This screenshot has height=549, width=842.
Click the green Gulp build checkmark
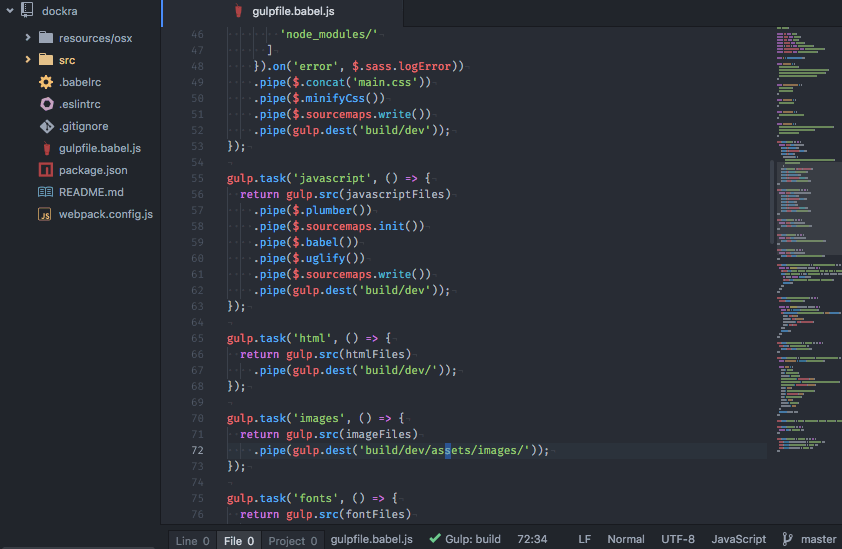pyautogui.click(x=435, y=538)
